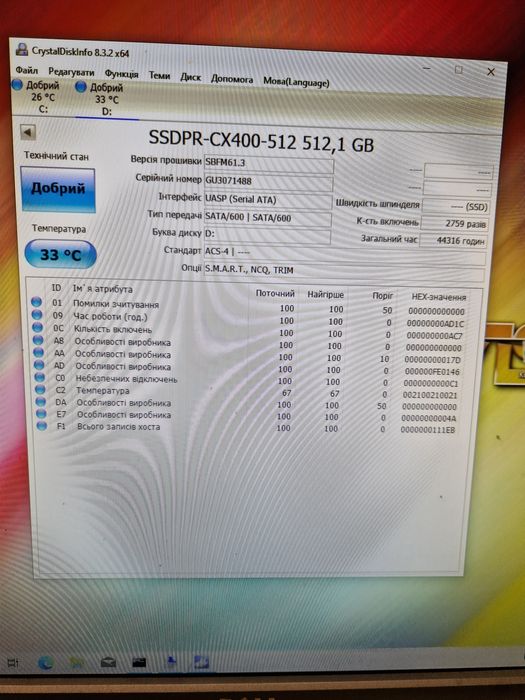Viewport: 525px width, 700px height.
Task: Click the power-on count 2759 разів
Action: 454,224
